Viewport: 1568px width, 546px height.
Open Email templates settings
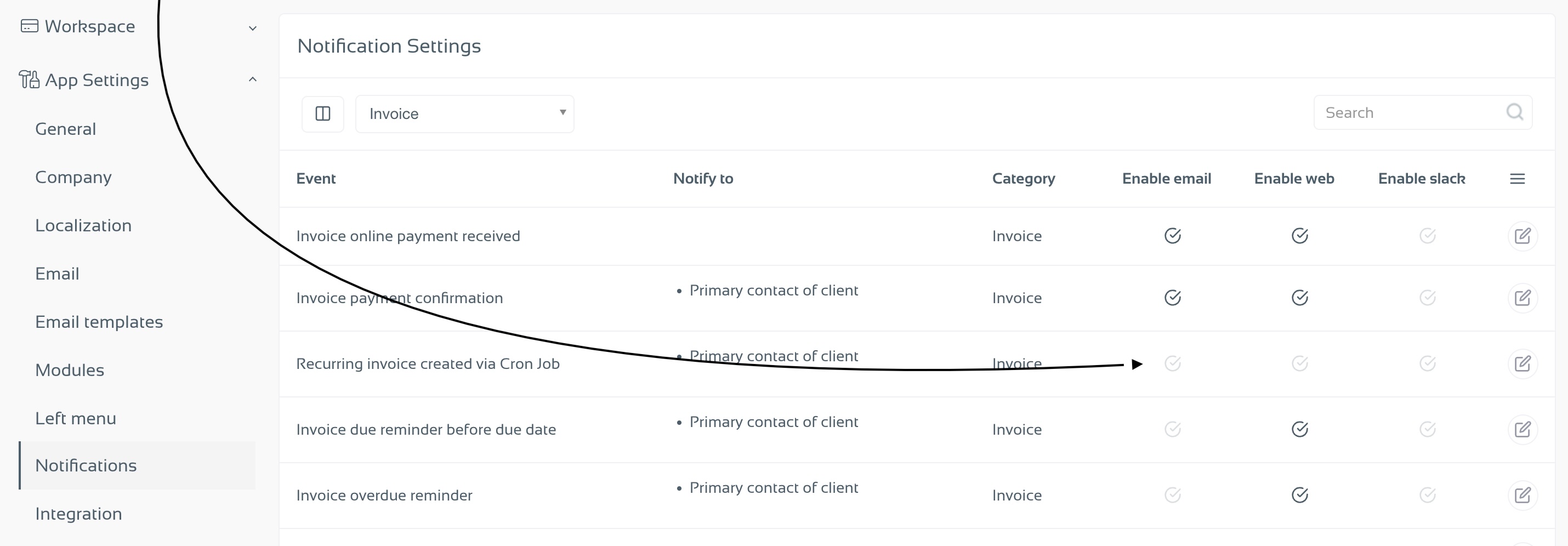coord(99,322)
